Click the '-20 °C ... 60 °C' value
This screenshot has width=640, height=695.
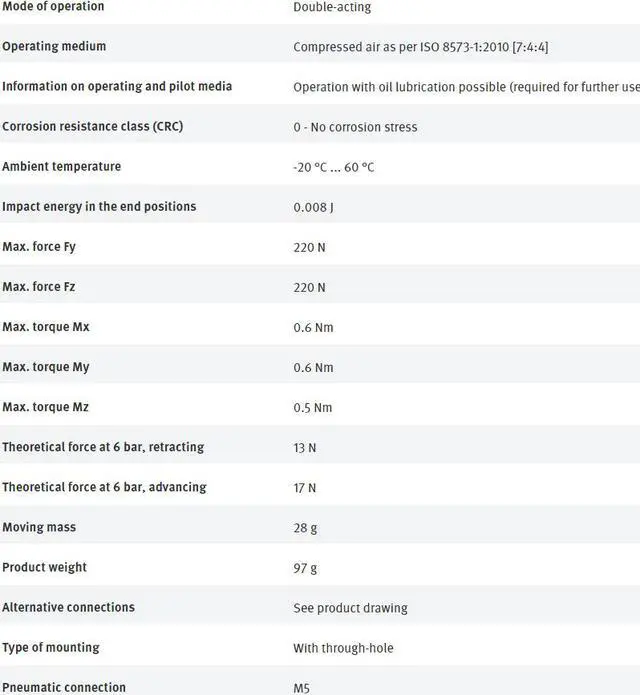[x=334, y=167]
